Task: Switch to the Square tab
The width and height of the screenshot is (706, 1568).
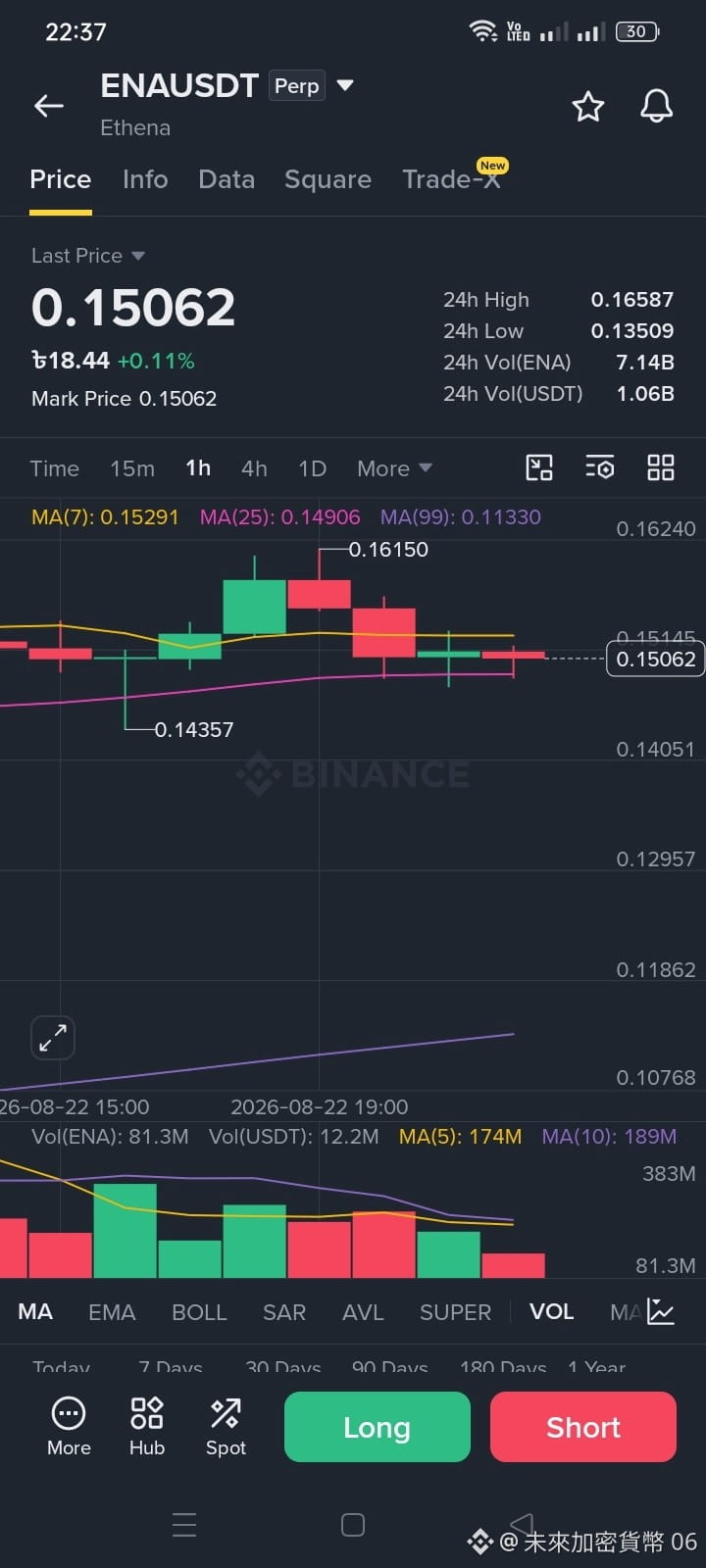Action: [328, 179]
